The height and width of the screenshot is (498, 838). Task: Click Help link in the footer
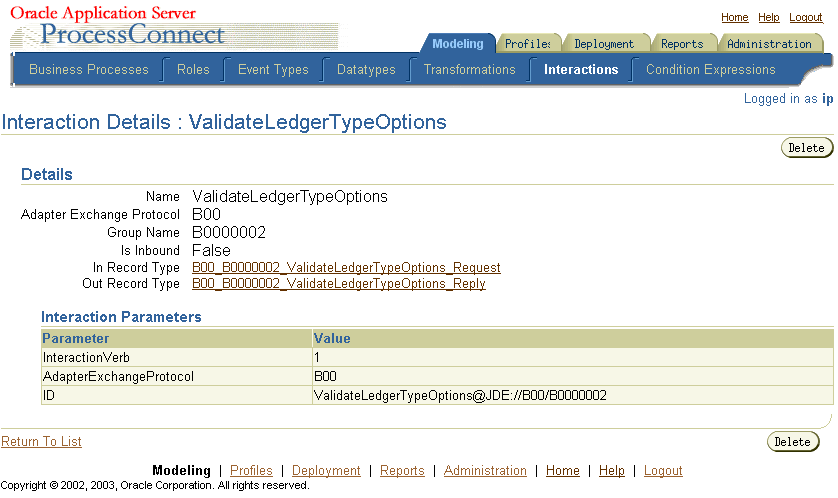tap(611, 471)
